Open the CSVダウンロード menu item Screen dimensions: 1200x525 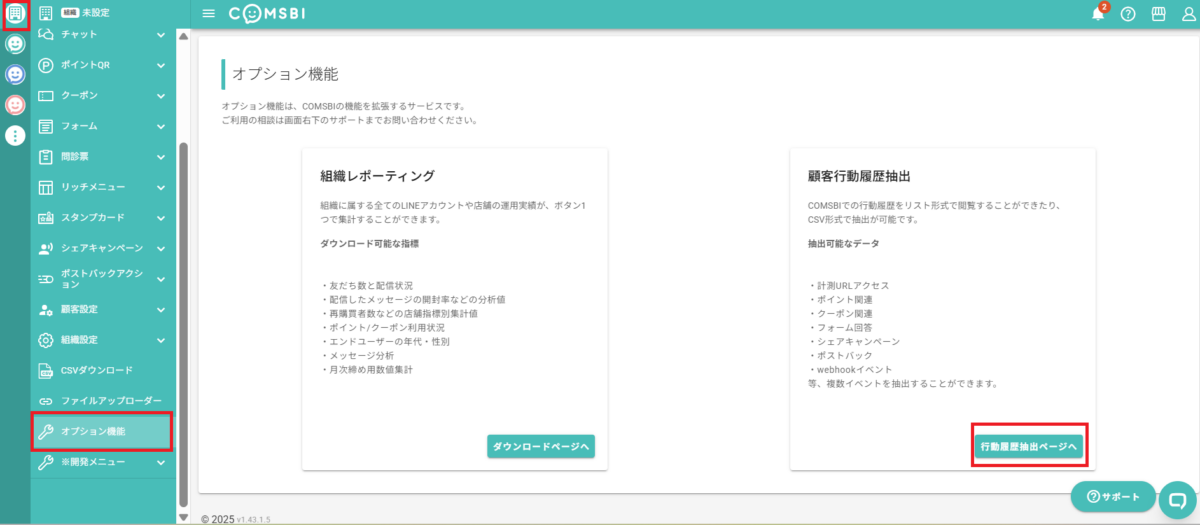click(96, 370)
